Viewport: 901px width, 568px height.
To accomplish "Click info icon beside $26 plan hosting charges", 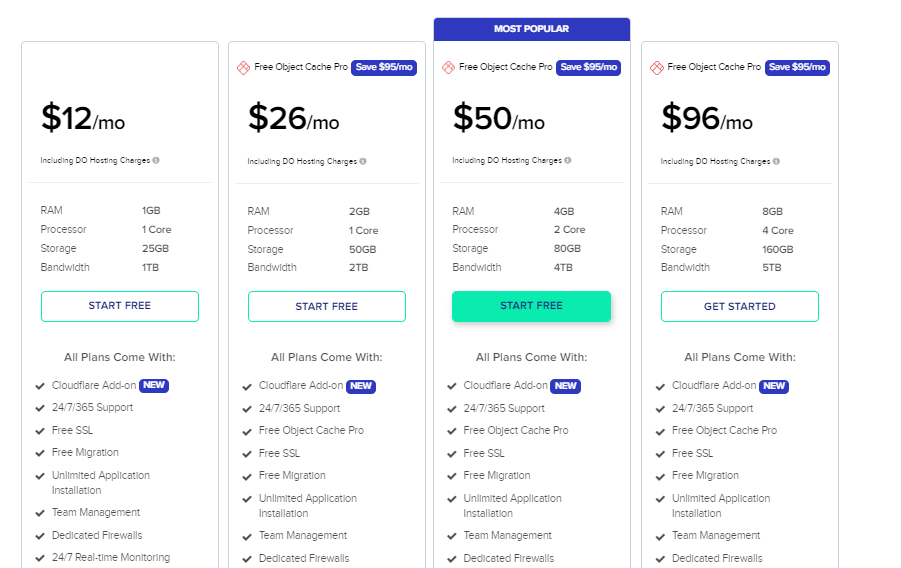I will (363, 162).
